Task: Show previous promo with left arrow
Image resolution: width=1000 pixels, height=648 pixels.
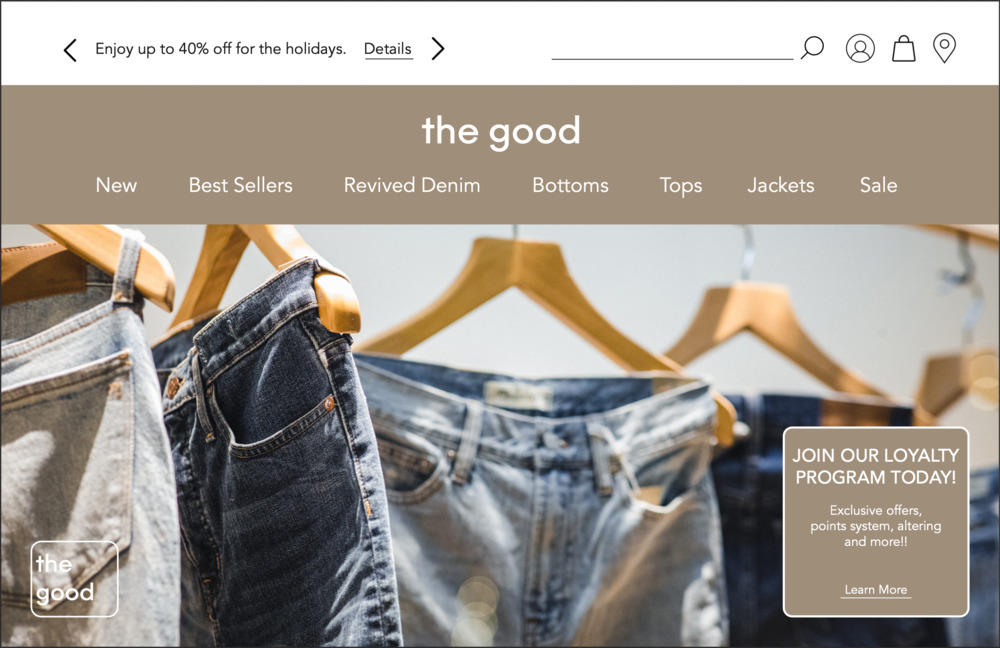Action: pos(70,50)
